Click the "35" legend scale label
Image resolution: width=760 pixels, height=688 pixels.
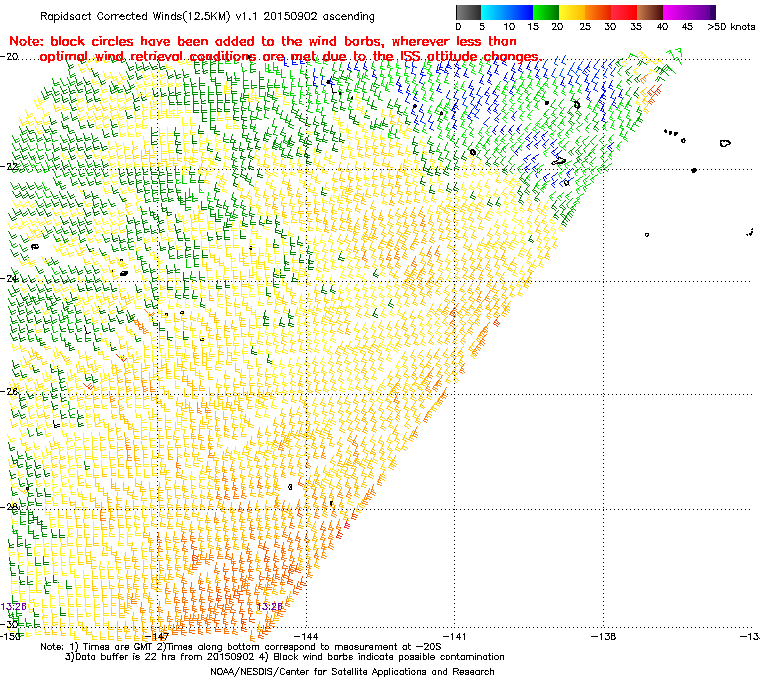636,27
